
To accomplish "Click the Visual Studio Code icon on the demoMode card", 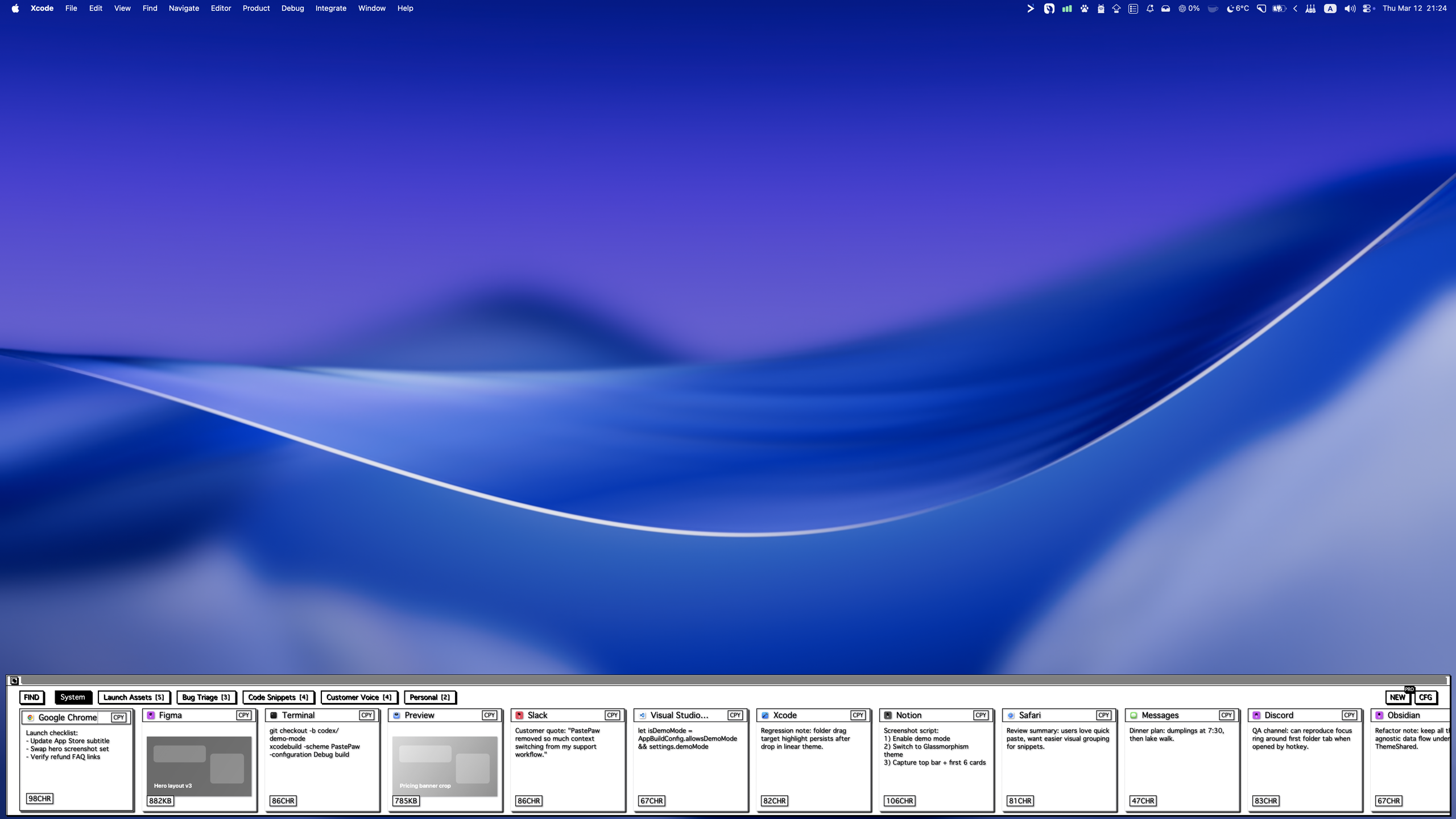I will click(642, 715).
